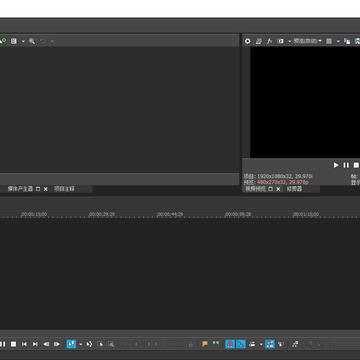
Task: Click the 00:00:44;29 ruler mark
Action: tap(170, 214)
